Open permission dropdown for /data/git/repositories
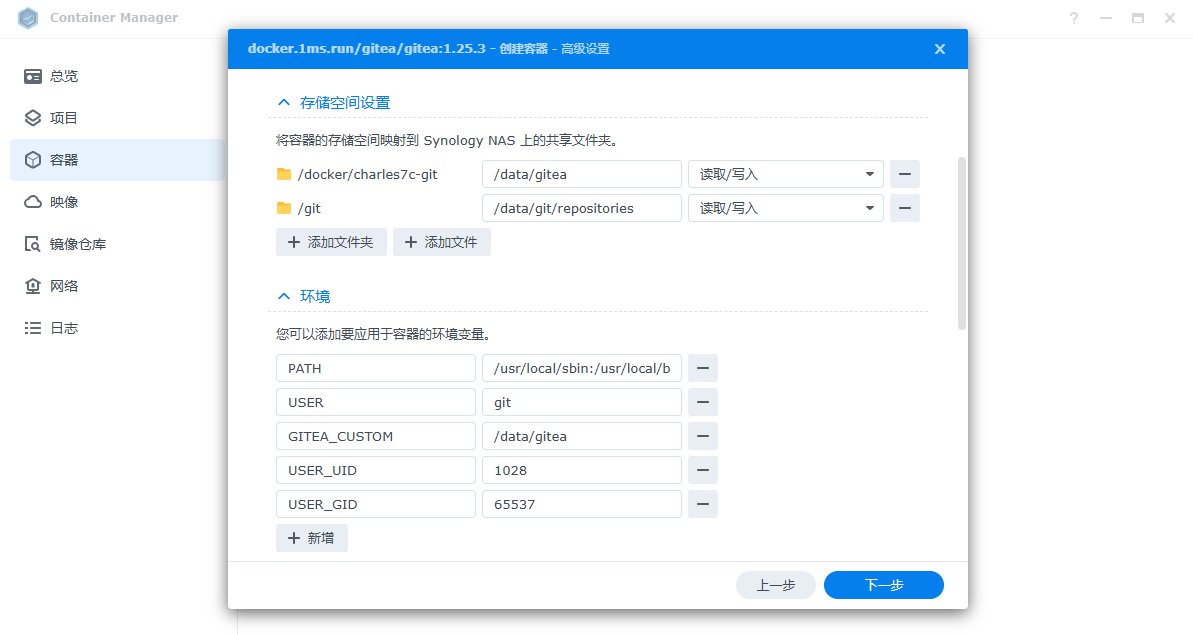1193x634 pixels. 785,208
